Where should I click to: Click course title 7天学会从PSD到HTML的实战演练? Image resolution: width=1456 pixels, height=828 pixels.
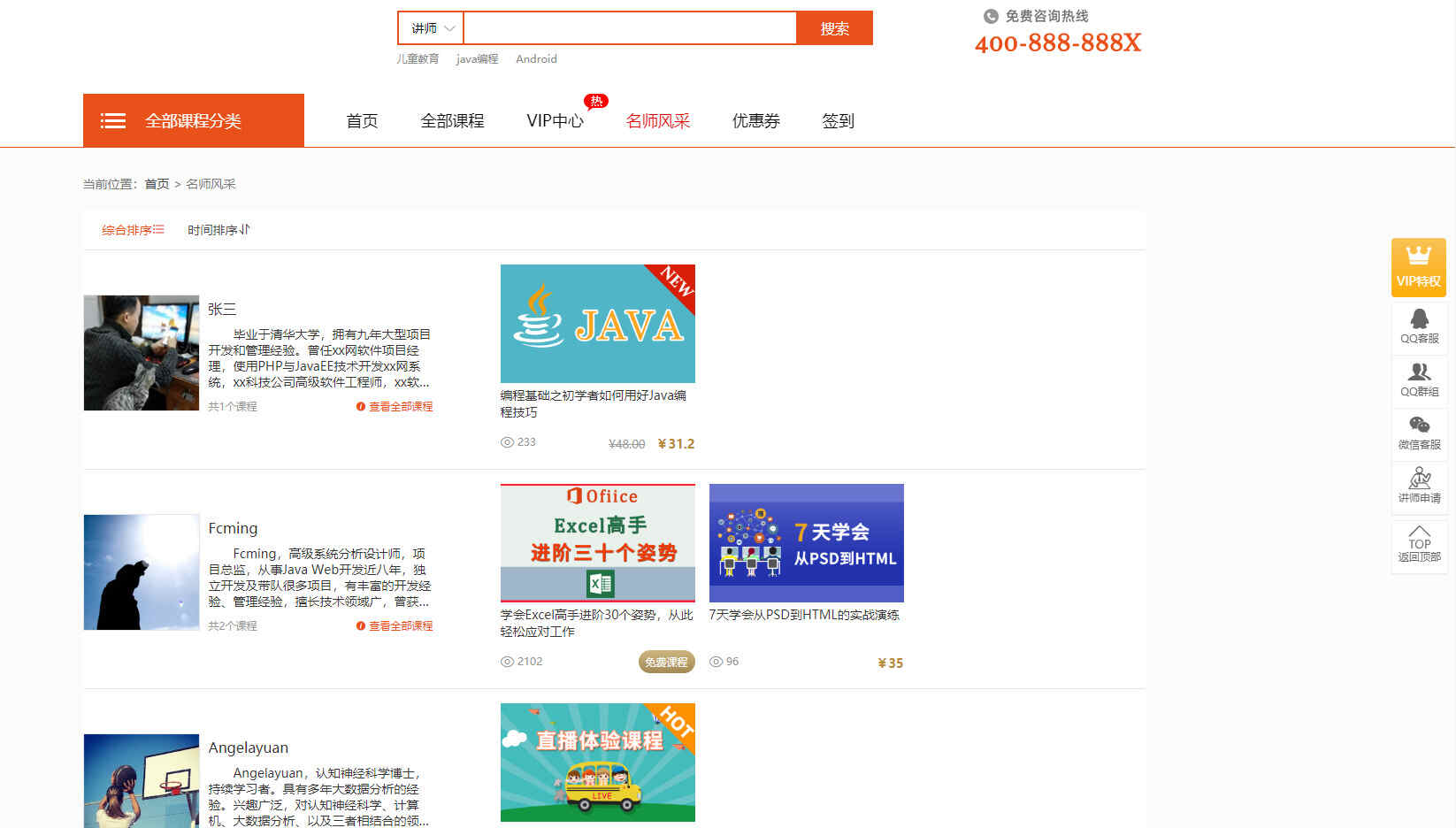[x=804, y=615]
